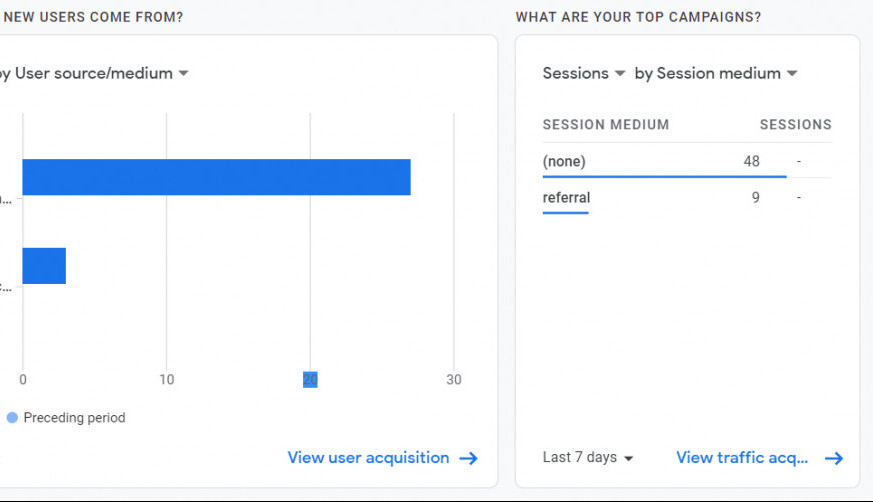Click the SESSION MEDIUM column header
Screen dimensions: 873x502
[606, 125]
